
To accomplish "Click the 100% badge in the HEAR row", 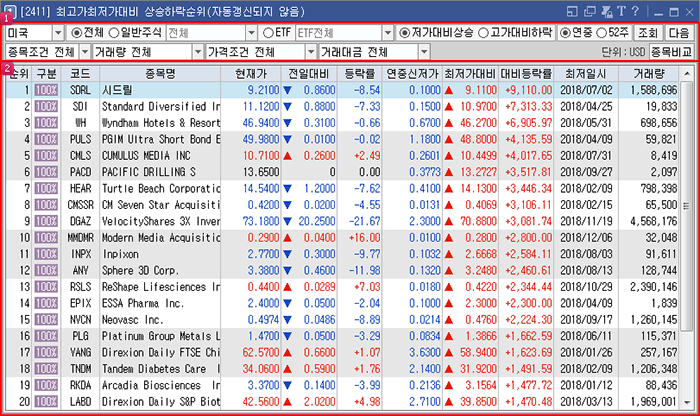I will click(x=46, y=189).
